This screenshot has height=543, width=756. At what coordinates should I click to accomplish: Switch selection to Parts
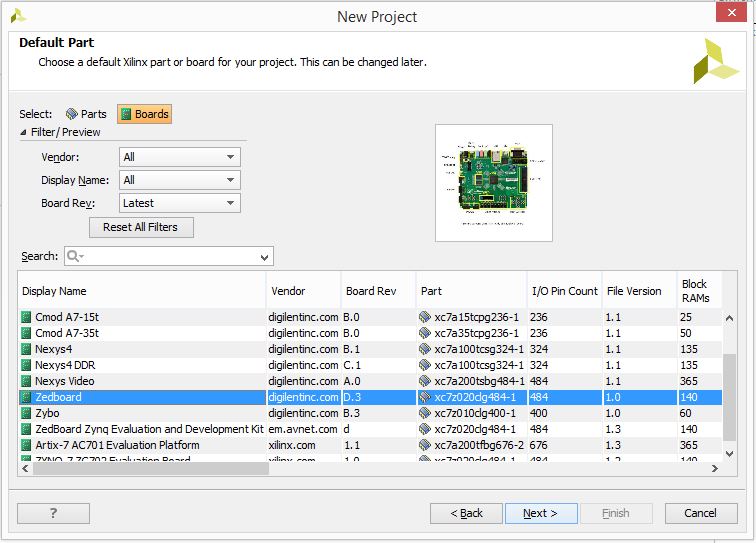point(86,114)
